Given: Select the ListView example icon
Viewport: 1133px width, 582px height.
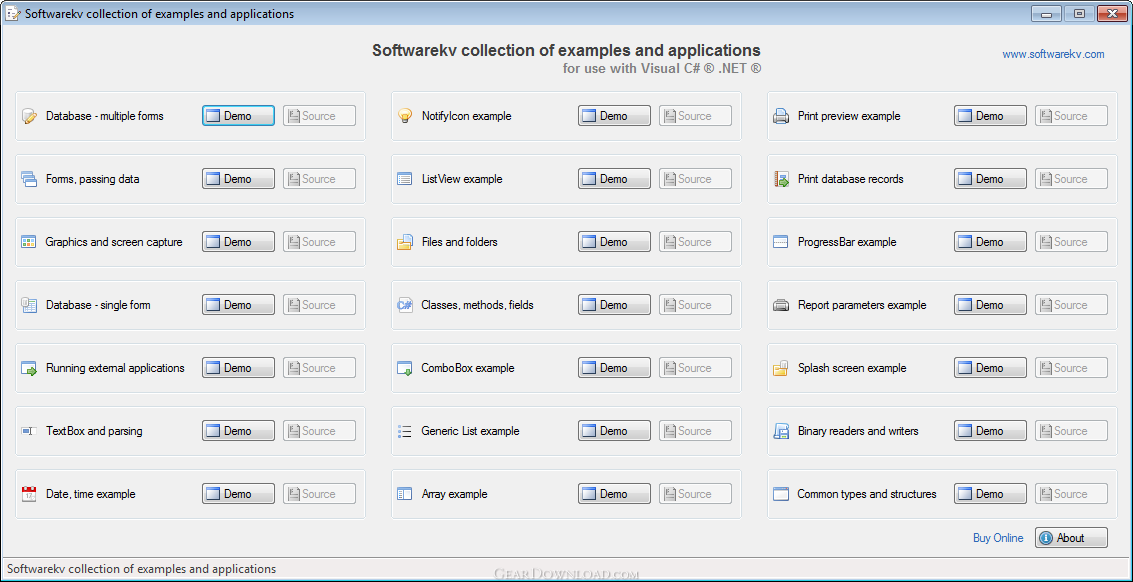Looking at the screenshot, I should pos(405,179).
